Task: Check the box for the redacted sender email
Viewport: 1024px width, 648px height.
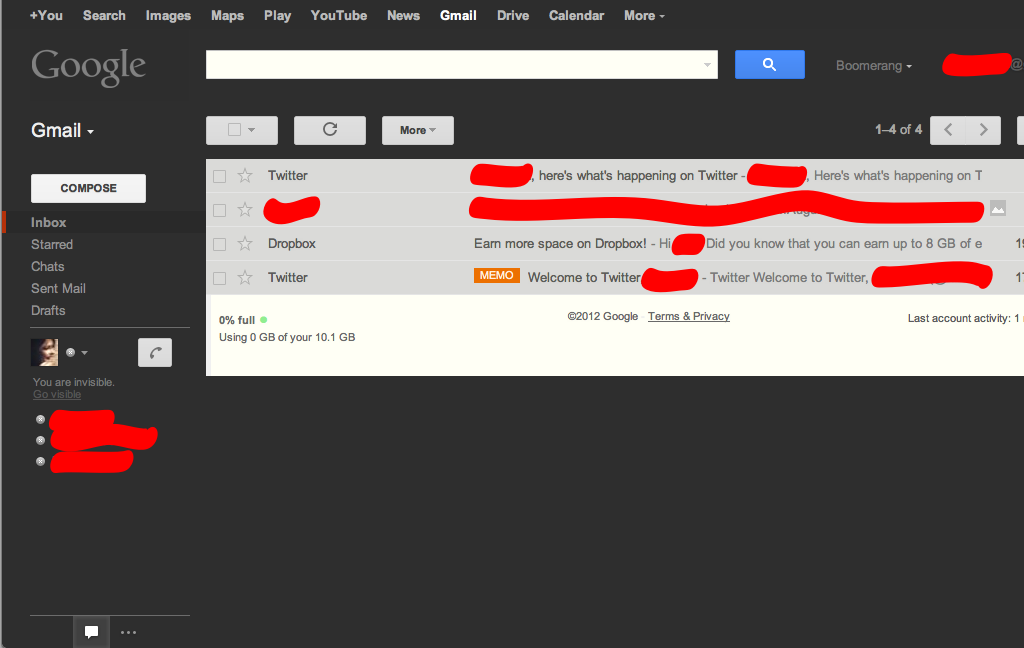Action: click(219, 210)
